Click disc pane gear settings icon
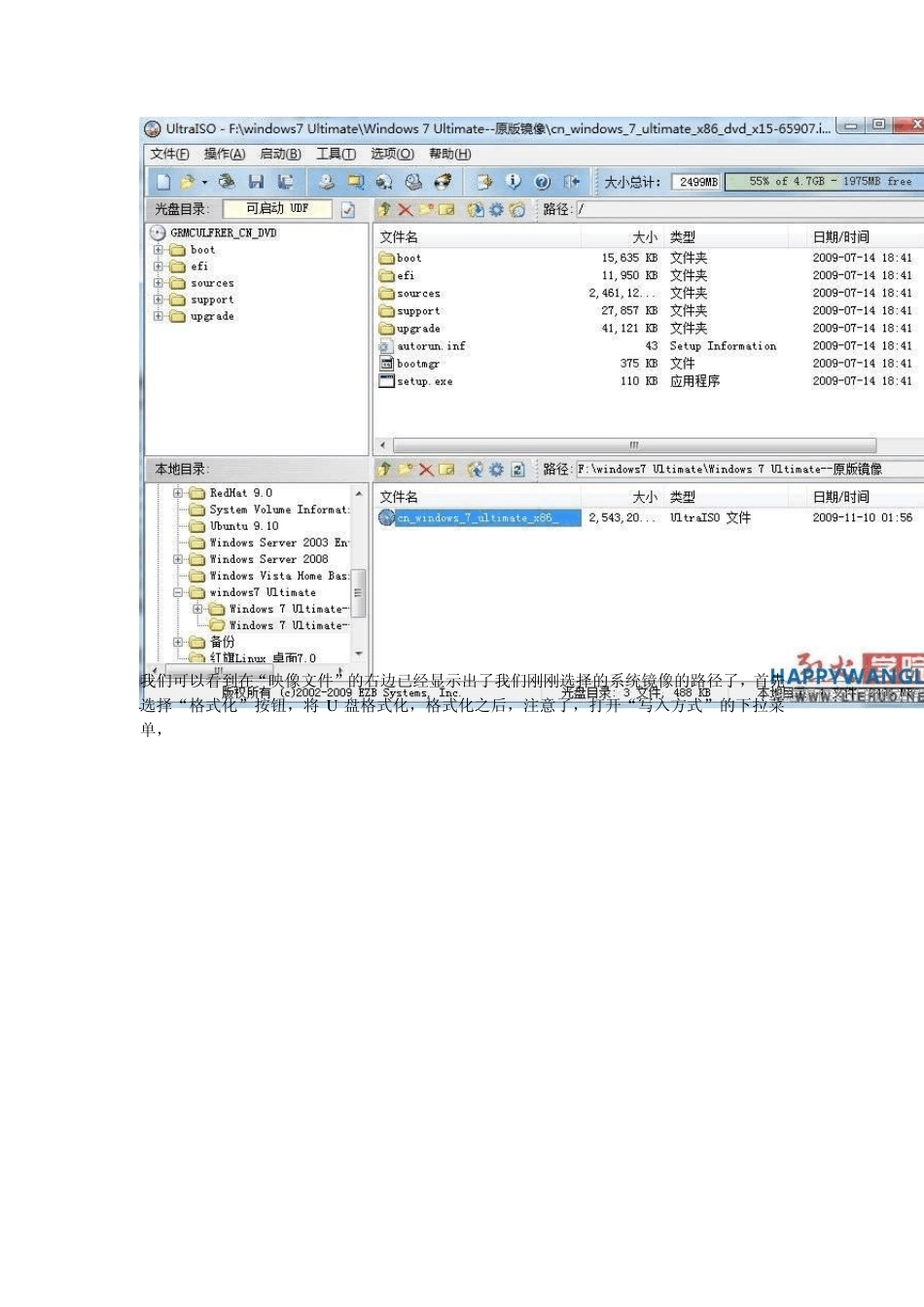Image resolution: width=924 pixels, height=1307 pixels. click(x=497, y=209)
